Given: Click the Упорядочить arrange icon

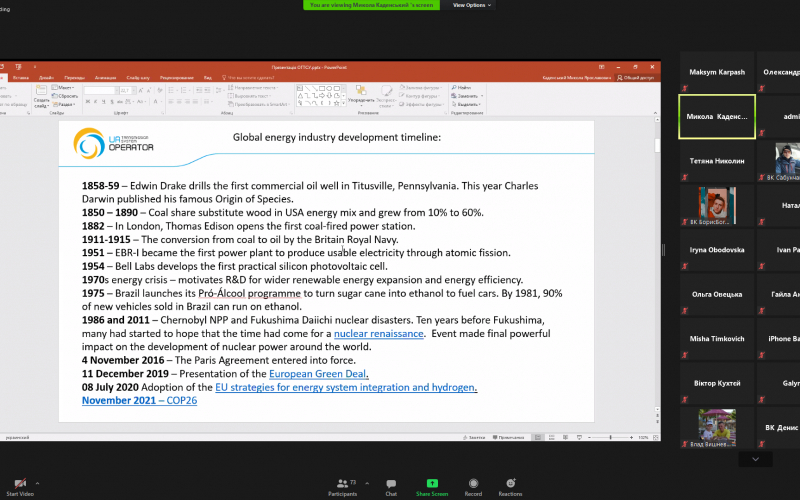Looking at the screenshot, I should point(361,91).
